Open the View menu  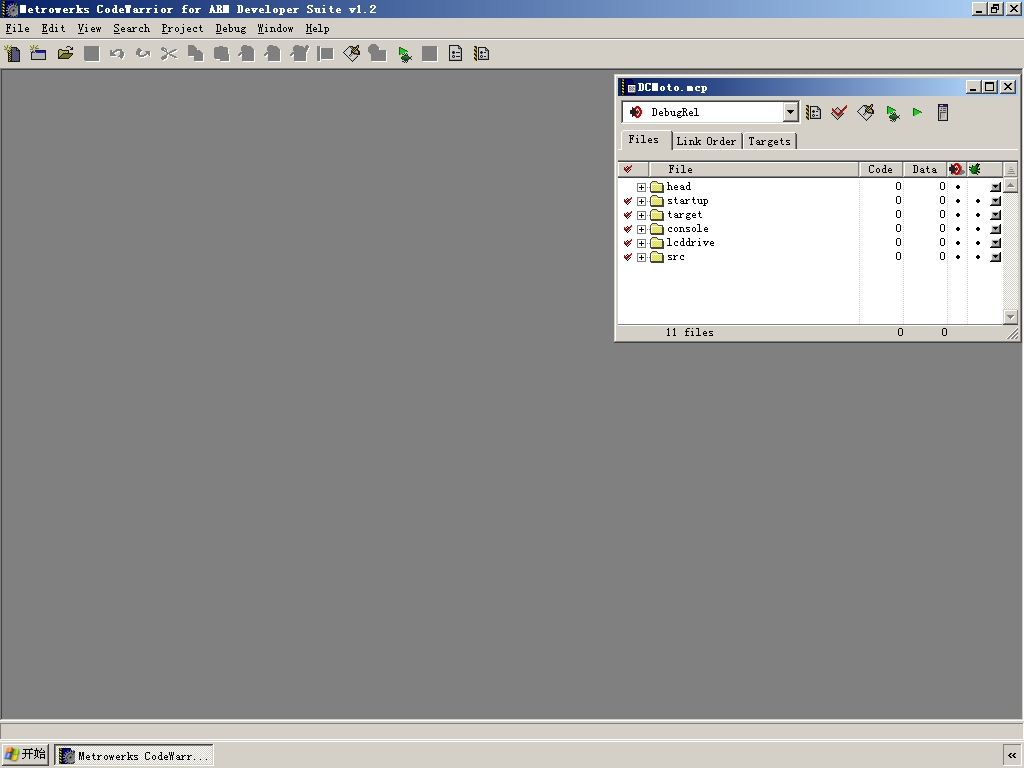click(89, 29)
